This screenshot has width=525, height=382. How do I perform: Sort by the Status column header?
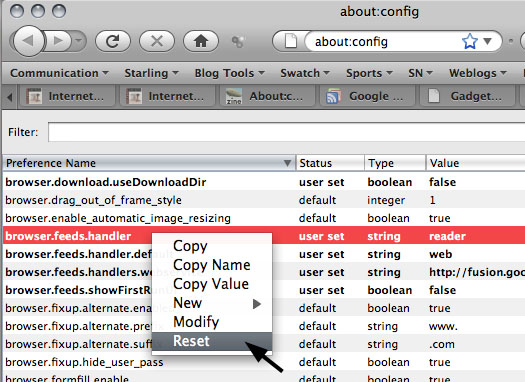(x=330, y=163)
